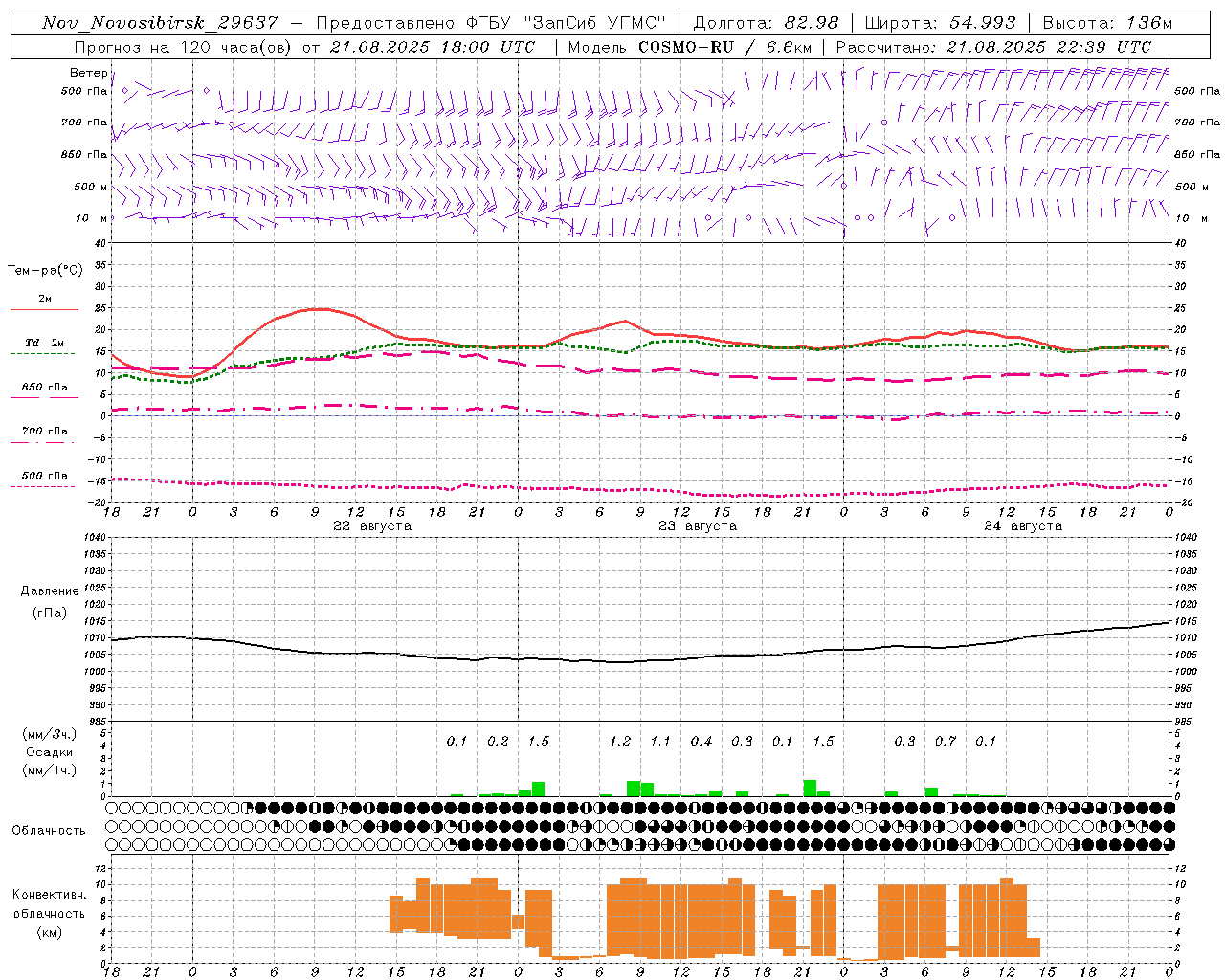The image size is (1225, 980).
Task: Select the longitude value 82.98
Action: pos(812,23)
